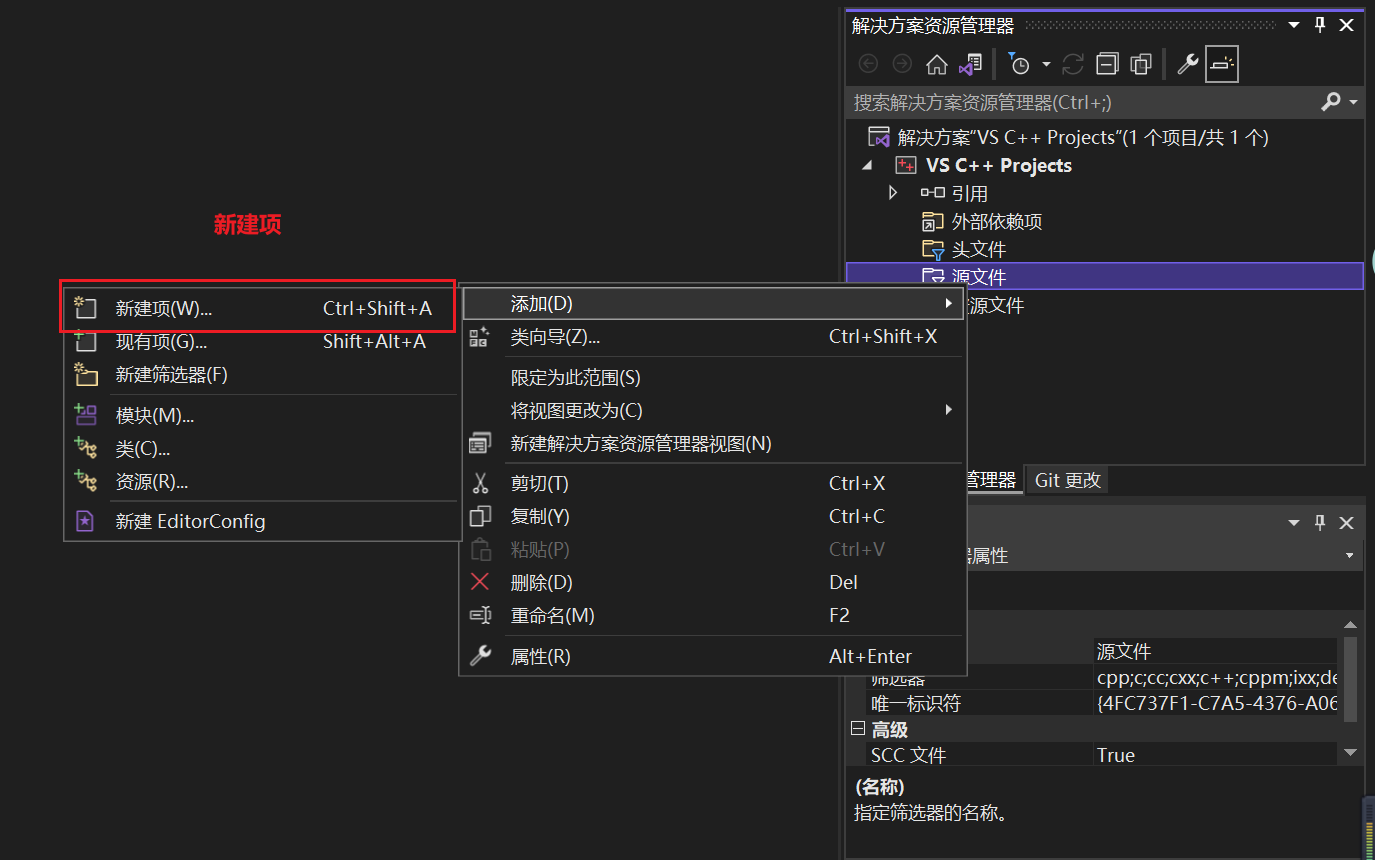Click 新建解决方案资源管理器视图(N) icon entry
The height and width of the screenshot is (860, 1375).
tap(713, 443)
